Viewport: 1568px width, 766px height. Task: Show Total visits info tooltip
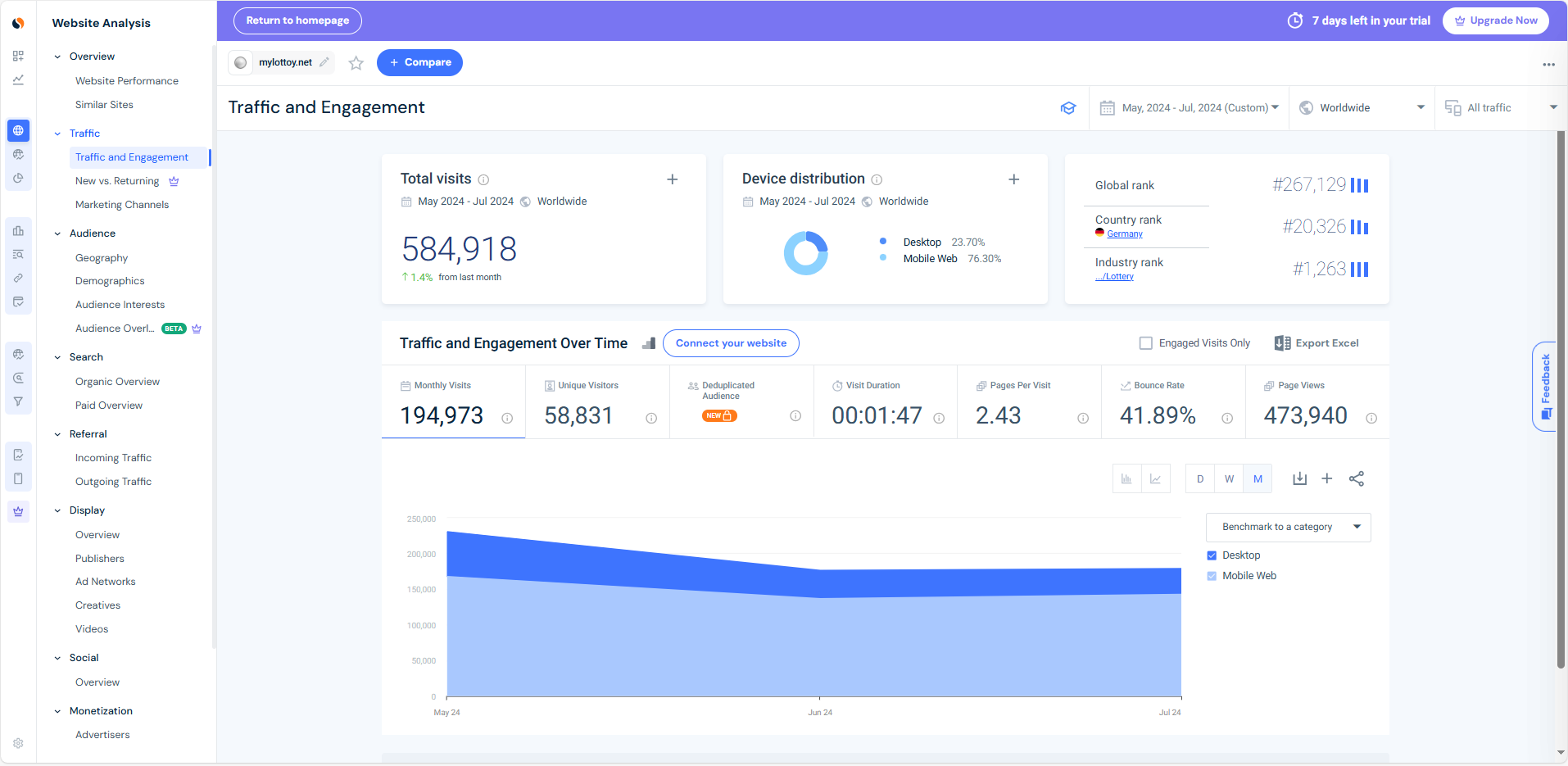click(x=483, y=179)
